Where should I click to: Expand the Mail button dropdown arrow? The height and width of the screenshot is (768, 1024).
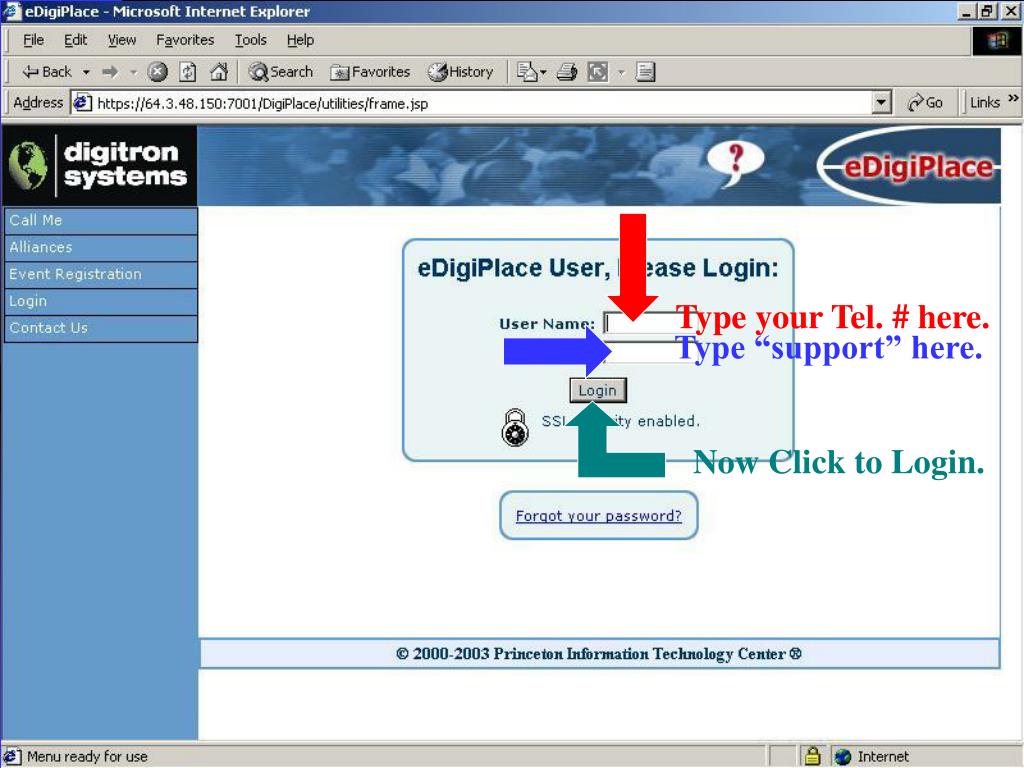(543, 72)
